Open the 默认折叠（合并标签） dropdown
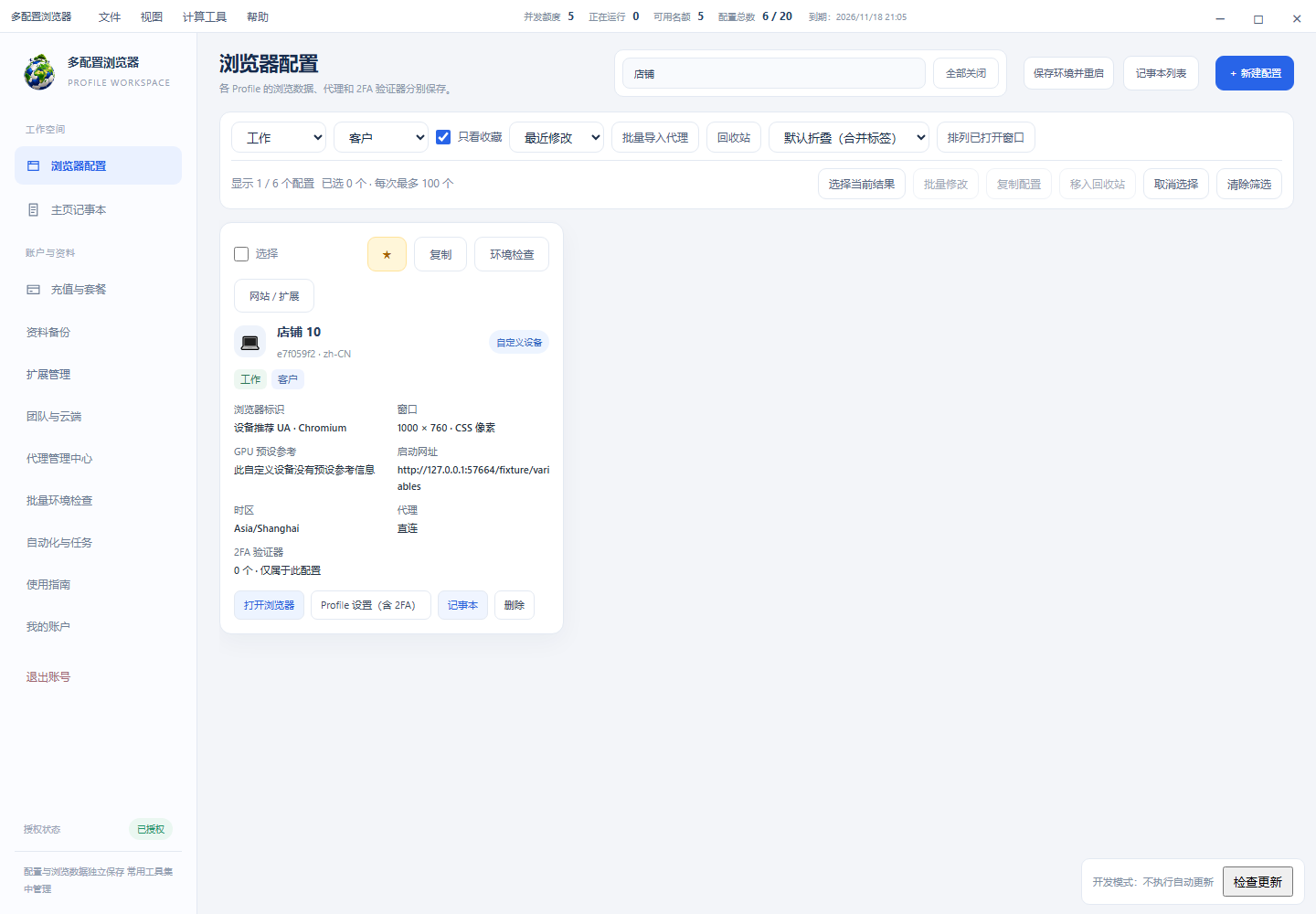Screen dimensions: 1316x914 (x=849, y=138)
